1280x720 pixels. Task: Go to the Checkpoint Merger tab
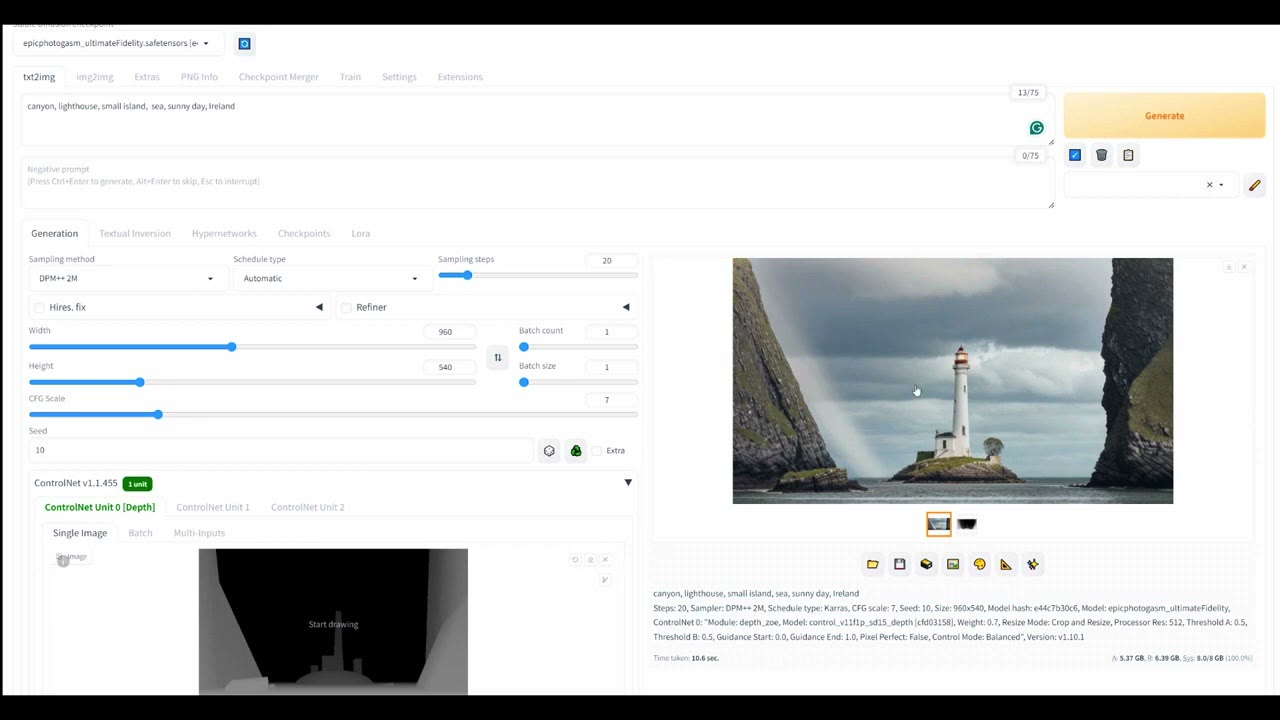[278, 77]
